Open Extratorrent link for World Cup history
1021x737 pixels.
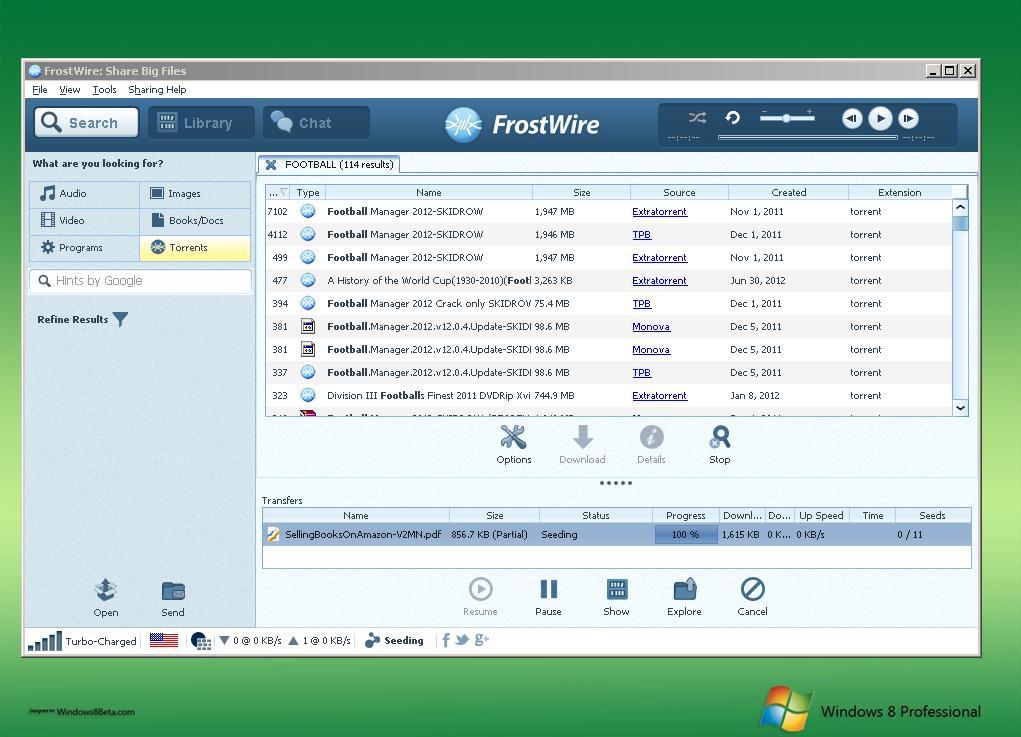coord(659,281)
